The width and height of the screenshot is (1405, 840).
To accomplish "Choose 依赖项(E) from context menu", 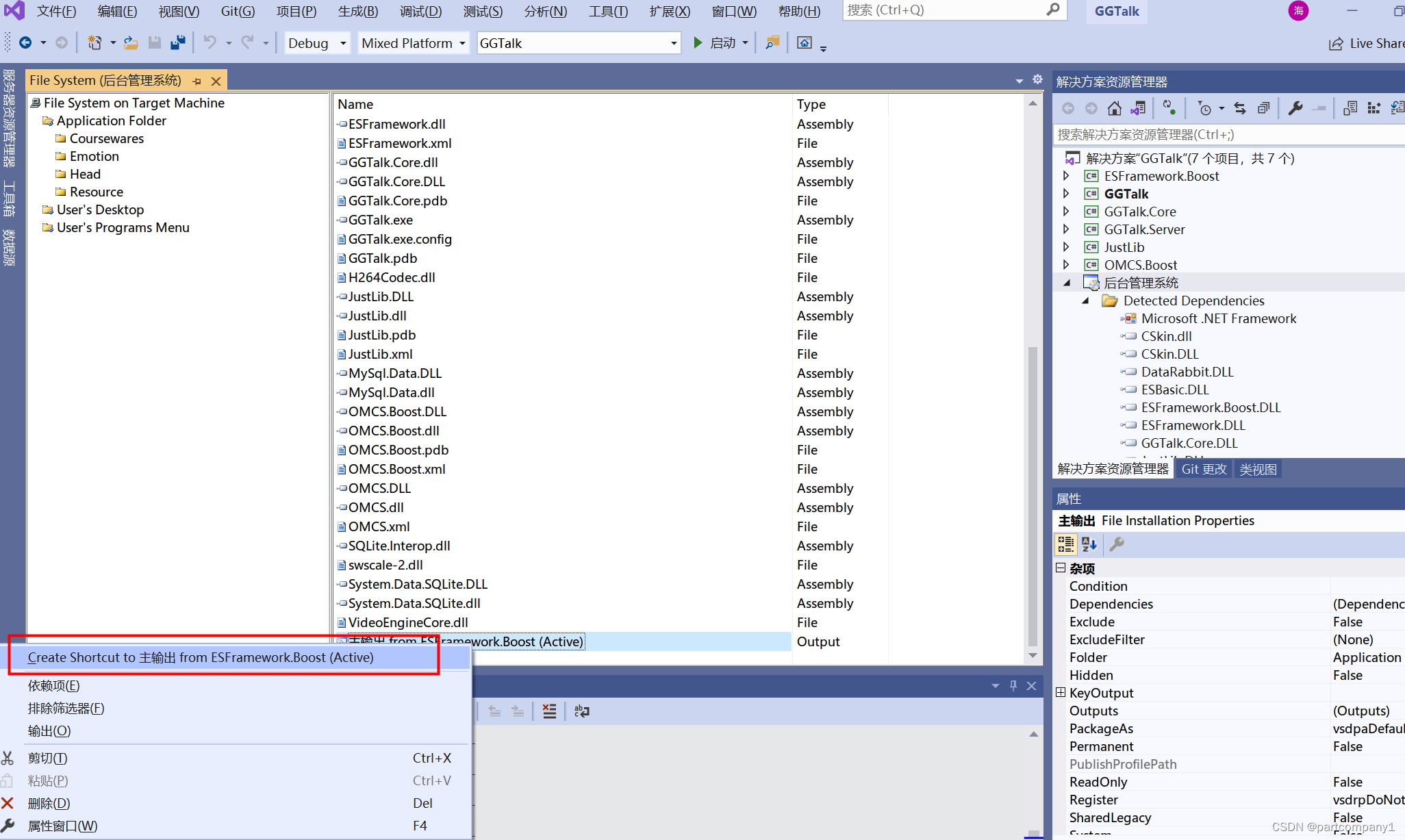I will click(53, 685).
